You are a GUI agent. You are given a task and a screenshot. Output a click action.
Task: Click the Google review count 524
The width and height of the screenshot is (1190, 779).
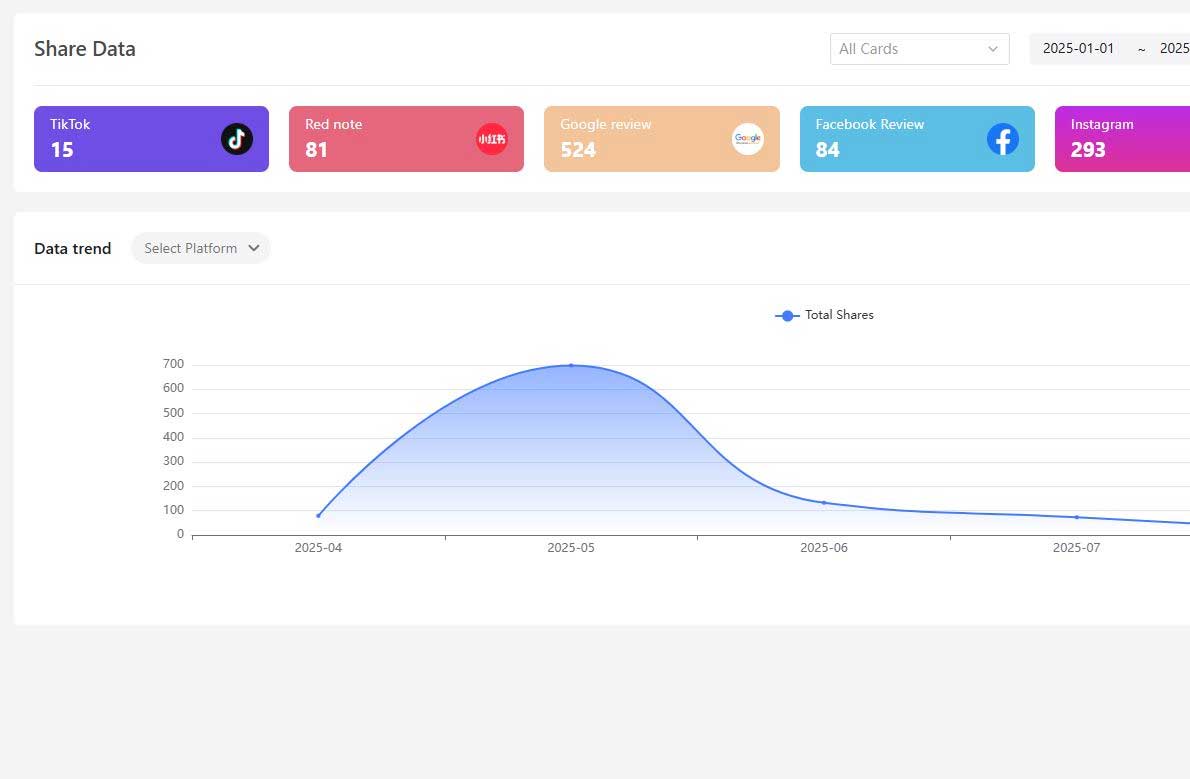pyautogui.click(x=578, y=150)
